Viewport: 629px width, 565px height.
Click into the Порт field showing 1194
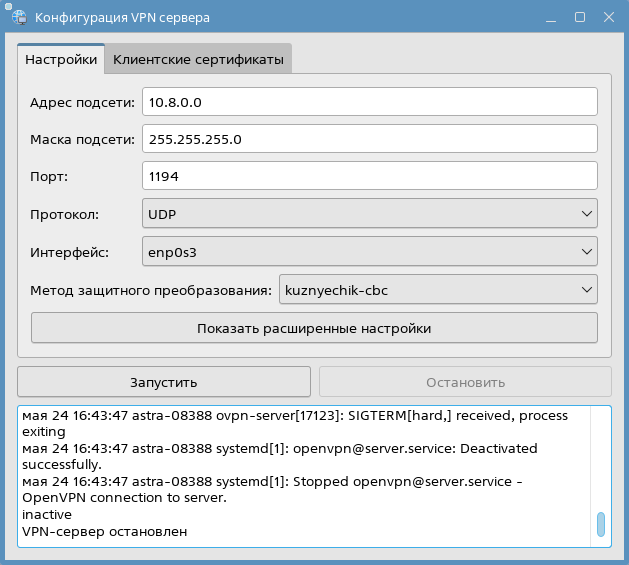369,176
